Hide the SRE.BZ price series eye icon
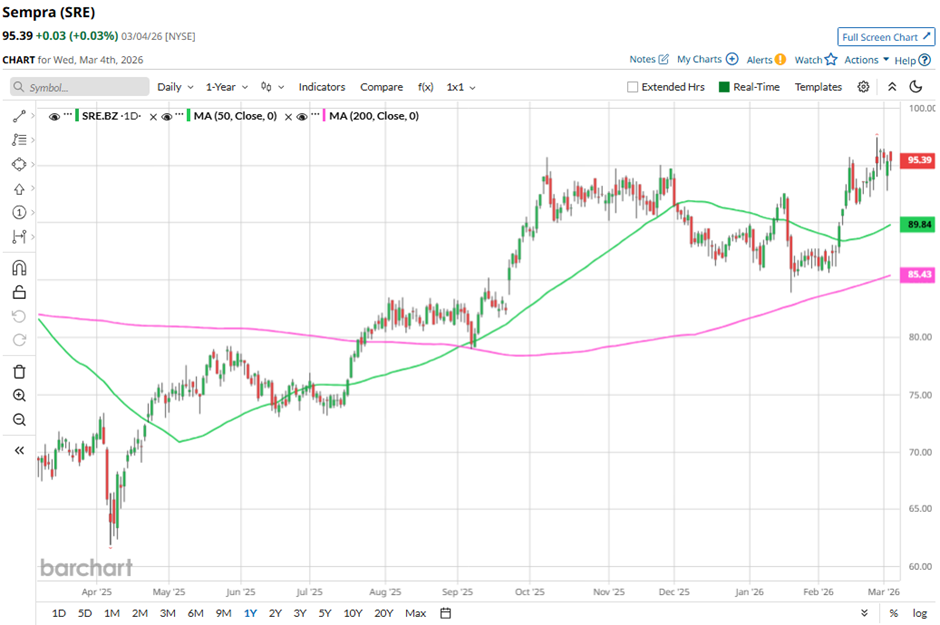 [x=55, y=117]
